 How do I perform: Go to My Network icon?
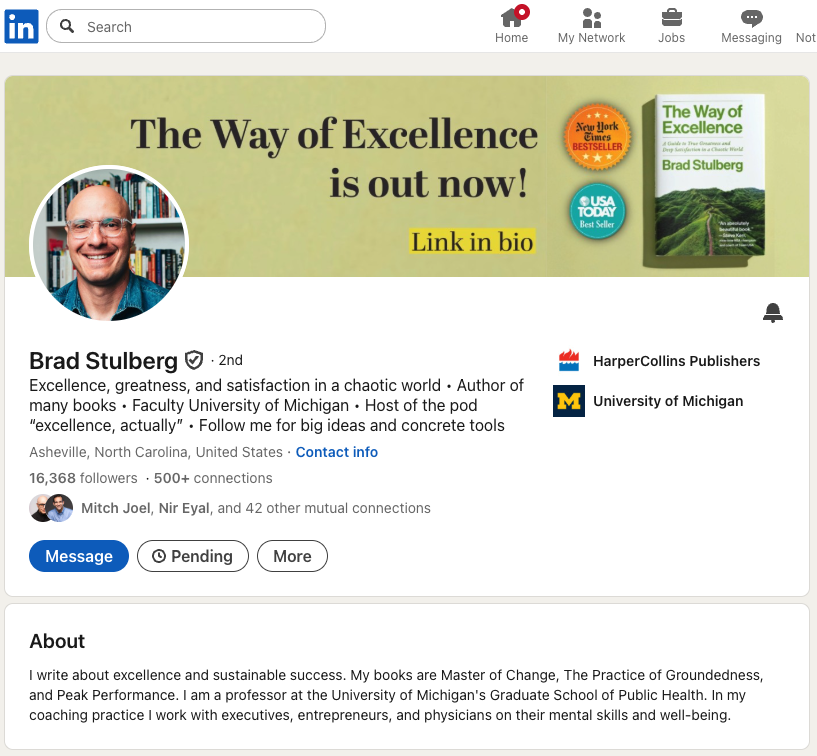591,18
